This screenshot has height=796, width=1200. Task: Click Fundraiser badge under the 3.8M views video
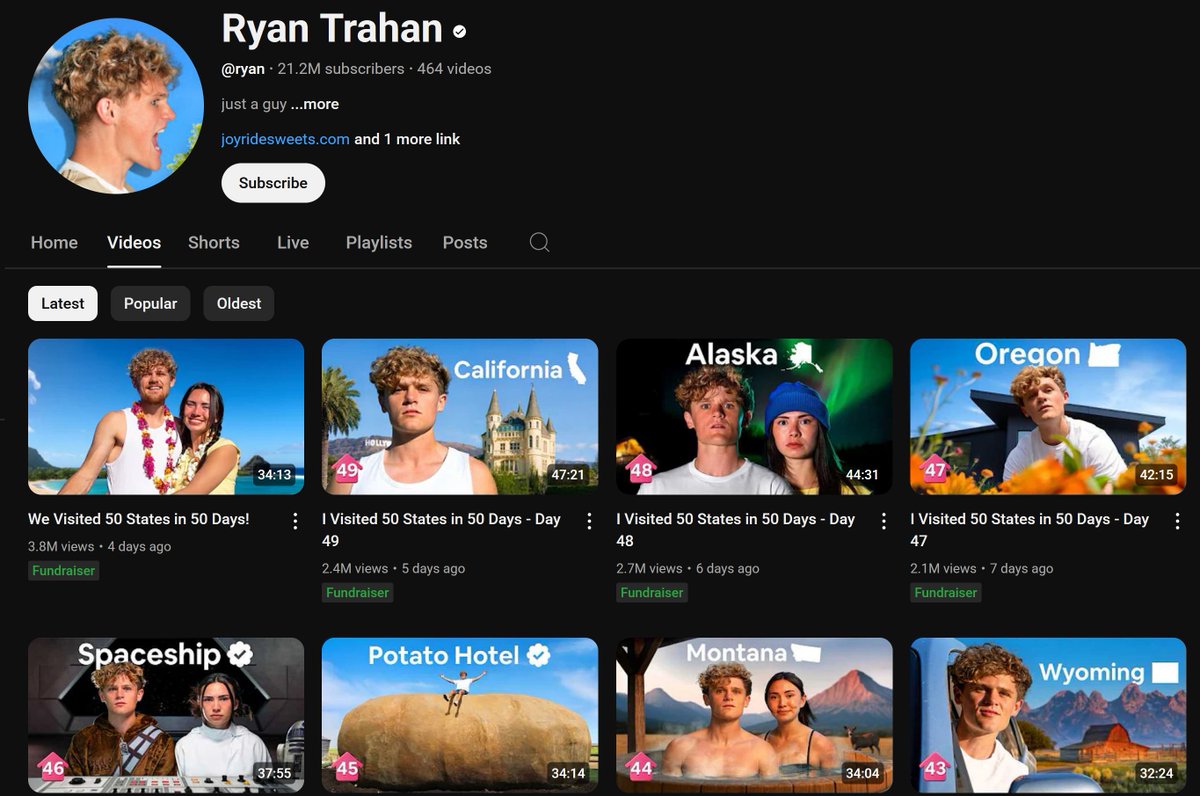pos(64,571)
